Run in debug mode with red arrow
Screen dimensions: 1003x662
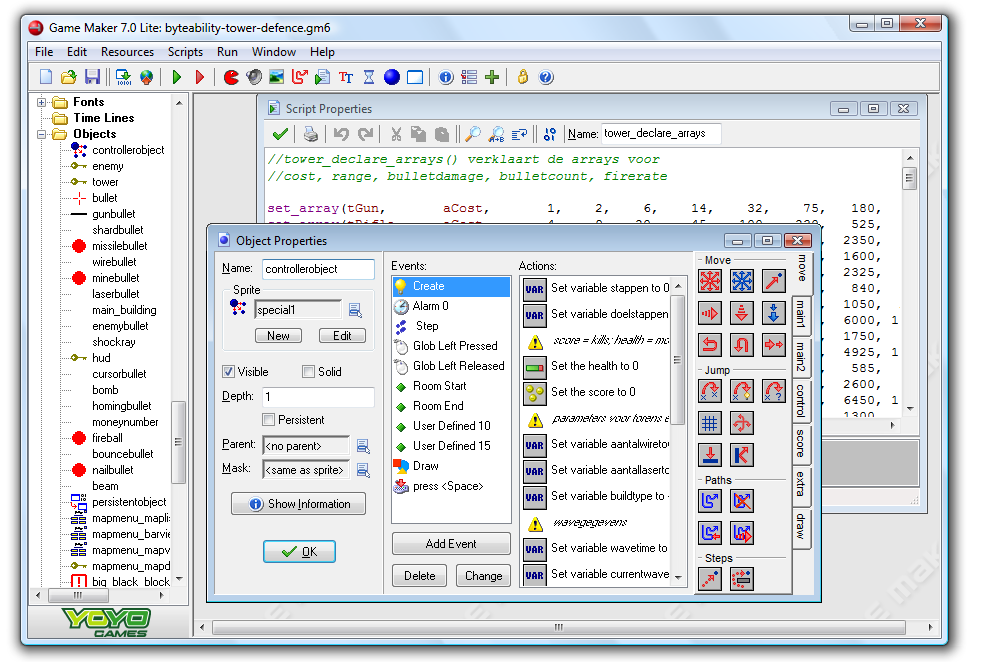200,77
